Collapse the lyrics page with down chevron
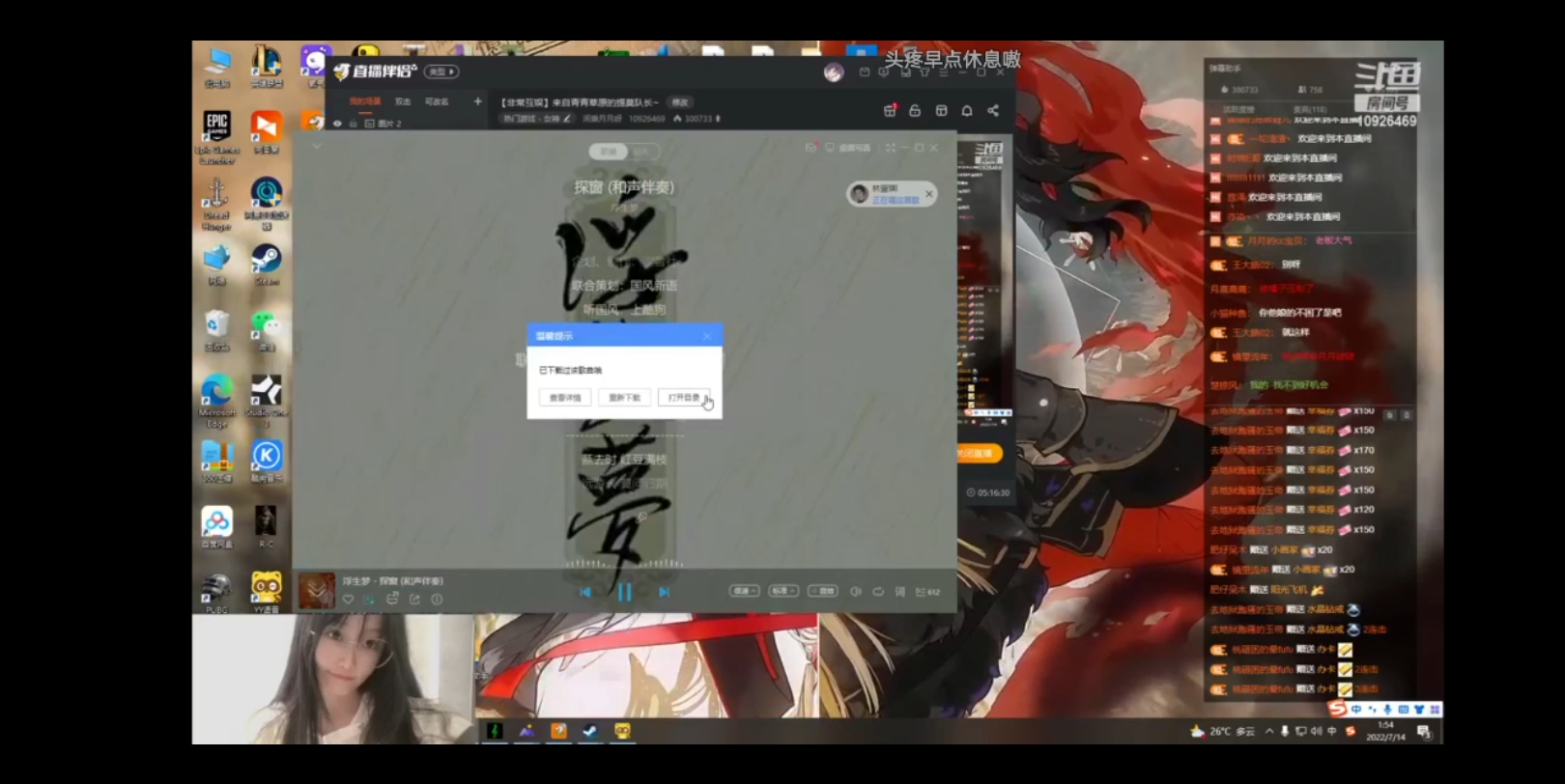 click(x=316, y=147)
